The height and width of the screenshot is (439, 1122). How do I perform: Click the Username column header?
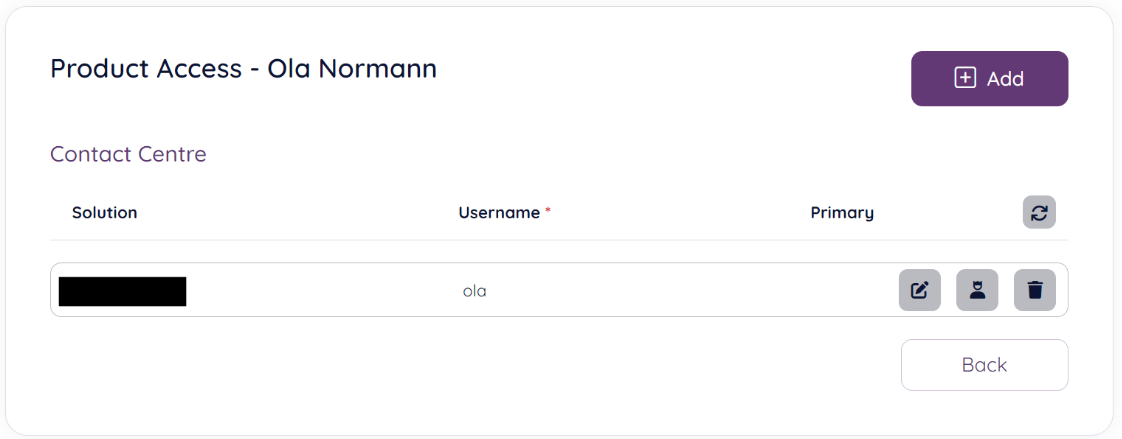pyautogui.click(x=499, y=213)
